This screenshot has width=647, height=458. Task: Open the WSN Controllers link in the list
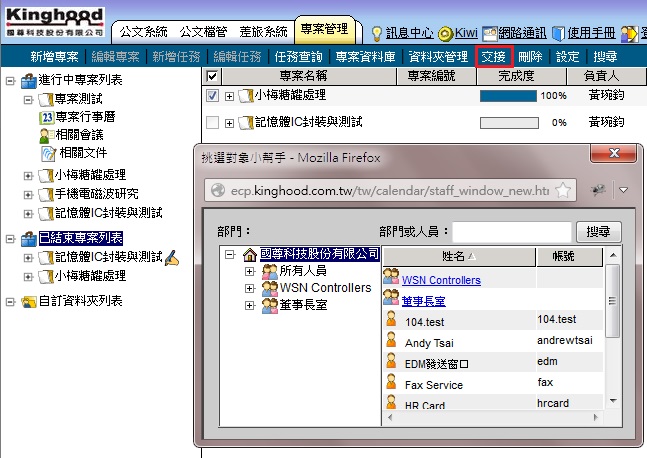point(441,280)
